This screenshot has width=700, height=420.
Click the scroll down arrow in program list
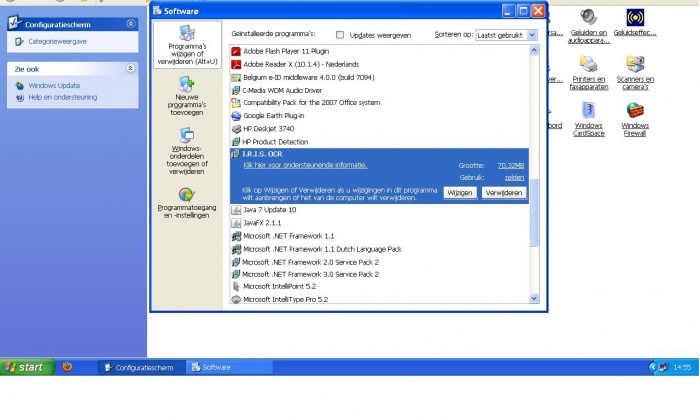click(534, 298)
